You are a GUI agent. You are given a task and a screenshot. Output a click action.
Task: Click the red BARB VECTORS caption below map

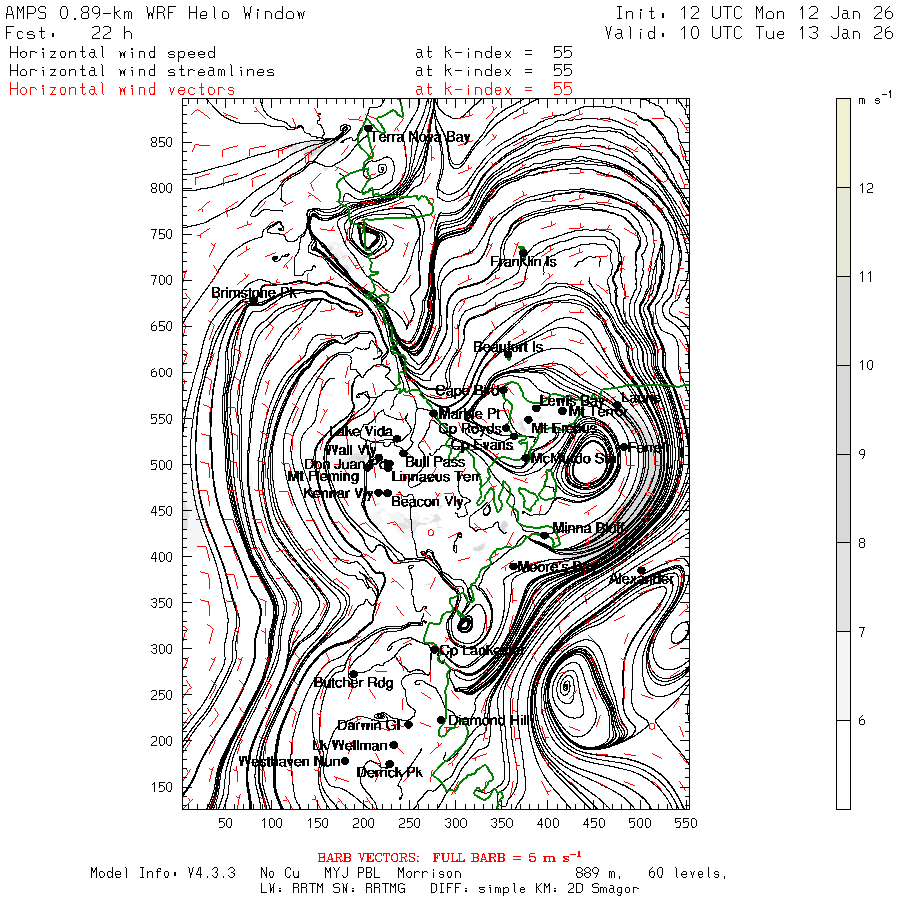coord(449,857)
